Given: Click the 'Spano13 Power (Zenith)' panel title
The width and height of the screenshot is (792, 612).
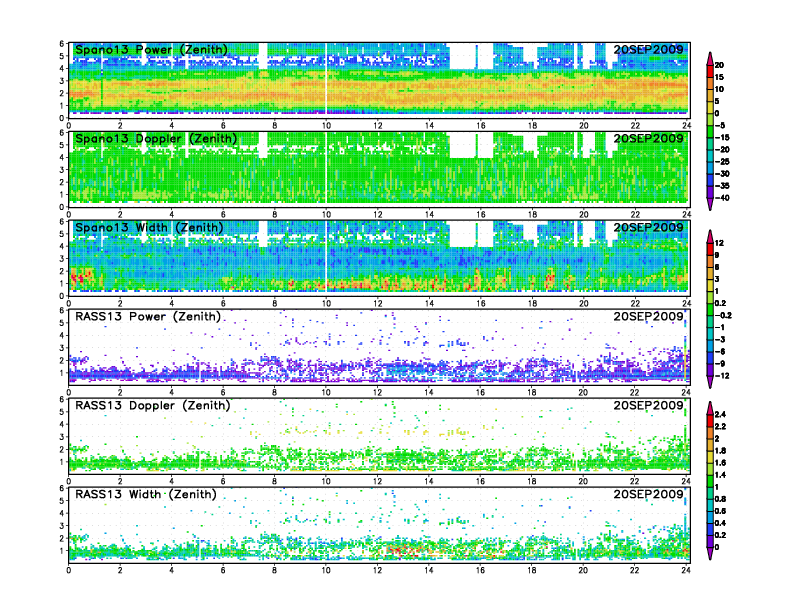Looking at the screenshot, I should click(151, 50).
